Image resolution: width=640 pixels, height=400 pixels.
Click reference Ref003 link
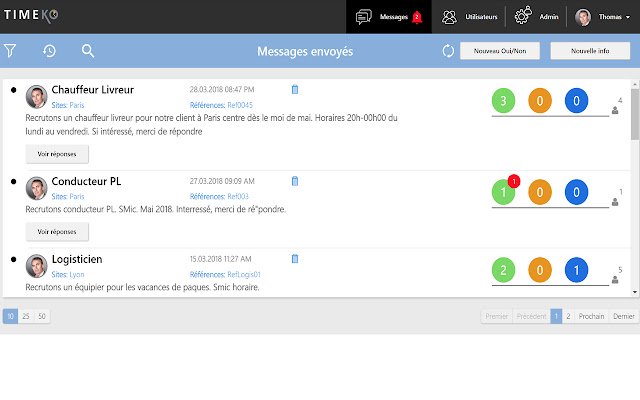(x=238, y=196)
